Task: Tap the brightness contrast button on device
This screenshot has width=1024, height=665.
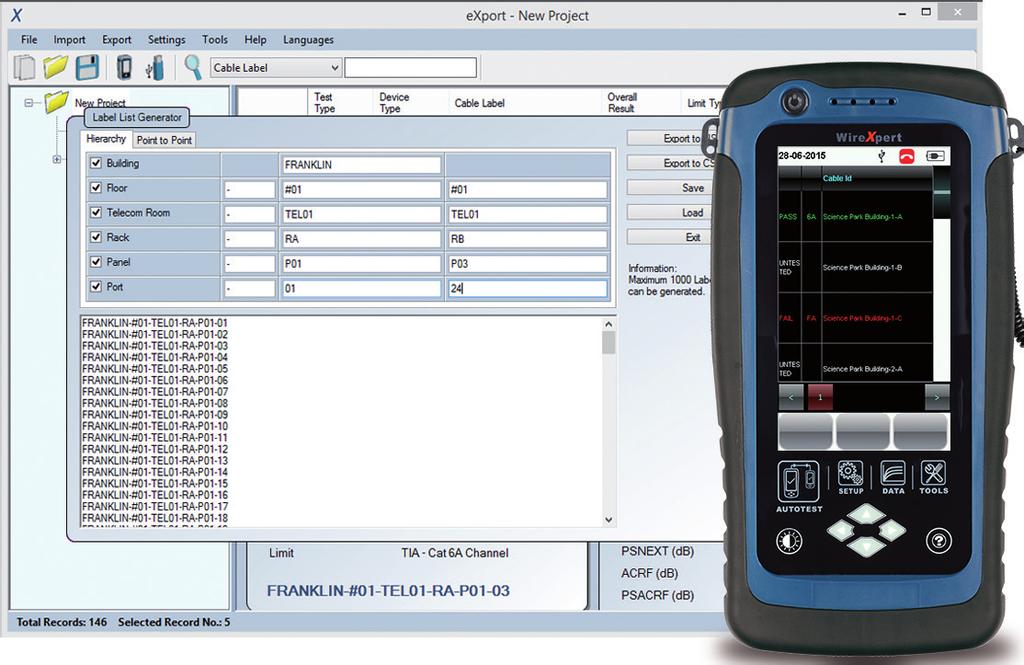Action: point(789,541)
